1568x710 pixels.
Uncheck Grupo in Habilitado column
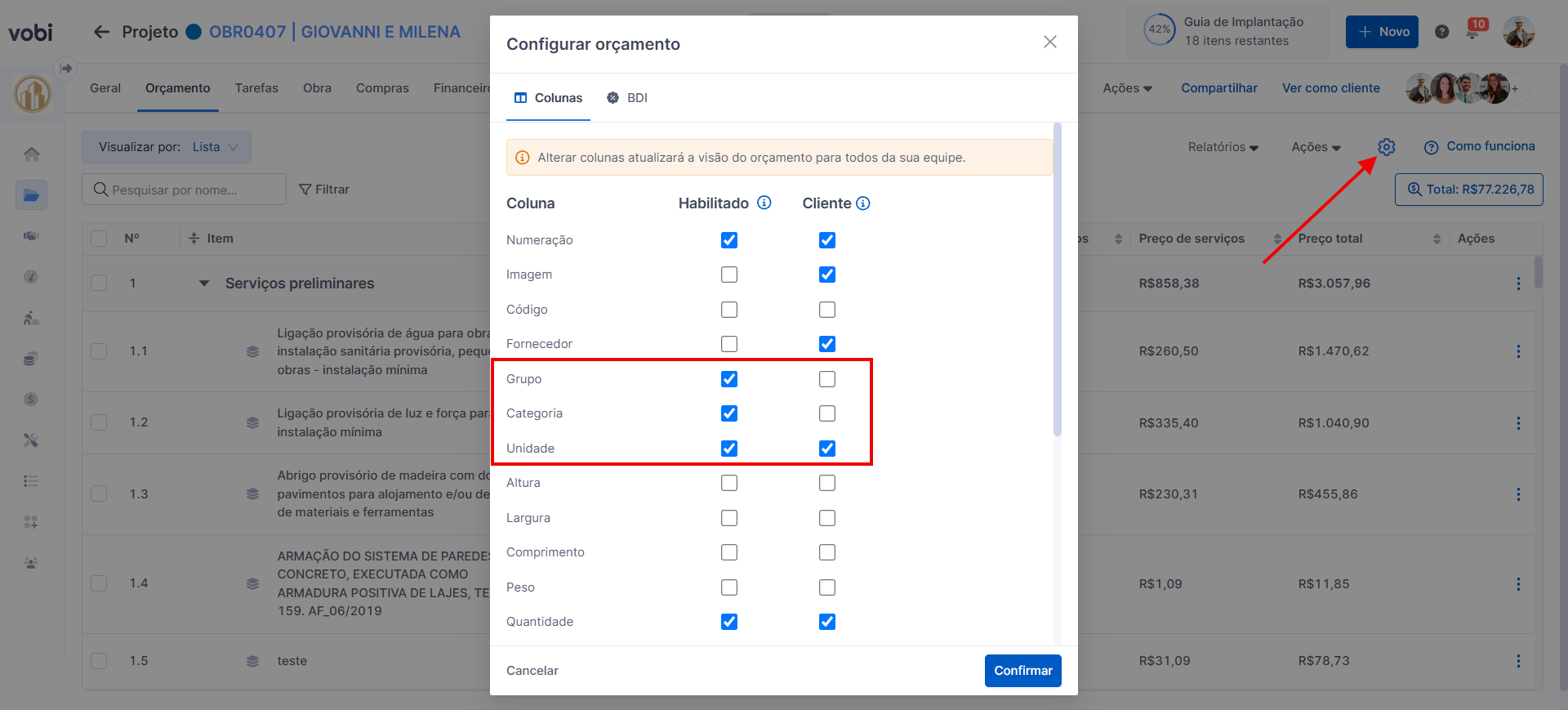click(729, 379)
